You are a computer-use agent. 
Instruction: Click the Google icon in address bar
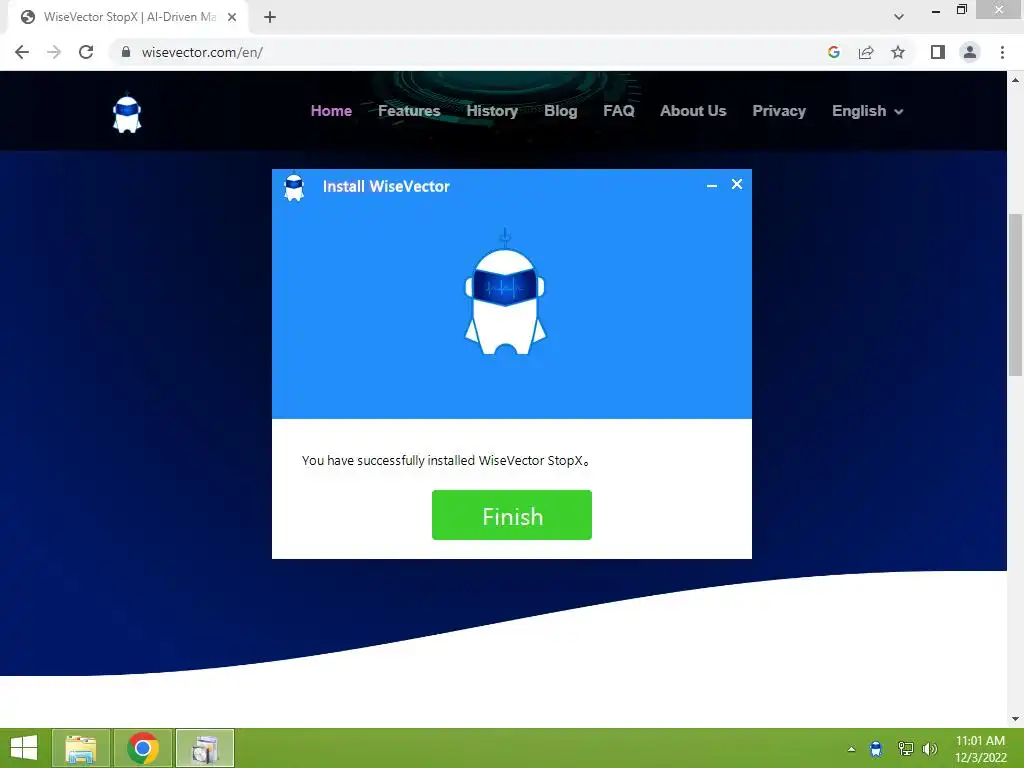click(x=833, y=52)
